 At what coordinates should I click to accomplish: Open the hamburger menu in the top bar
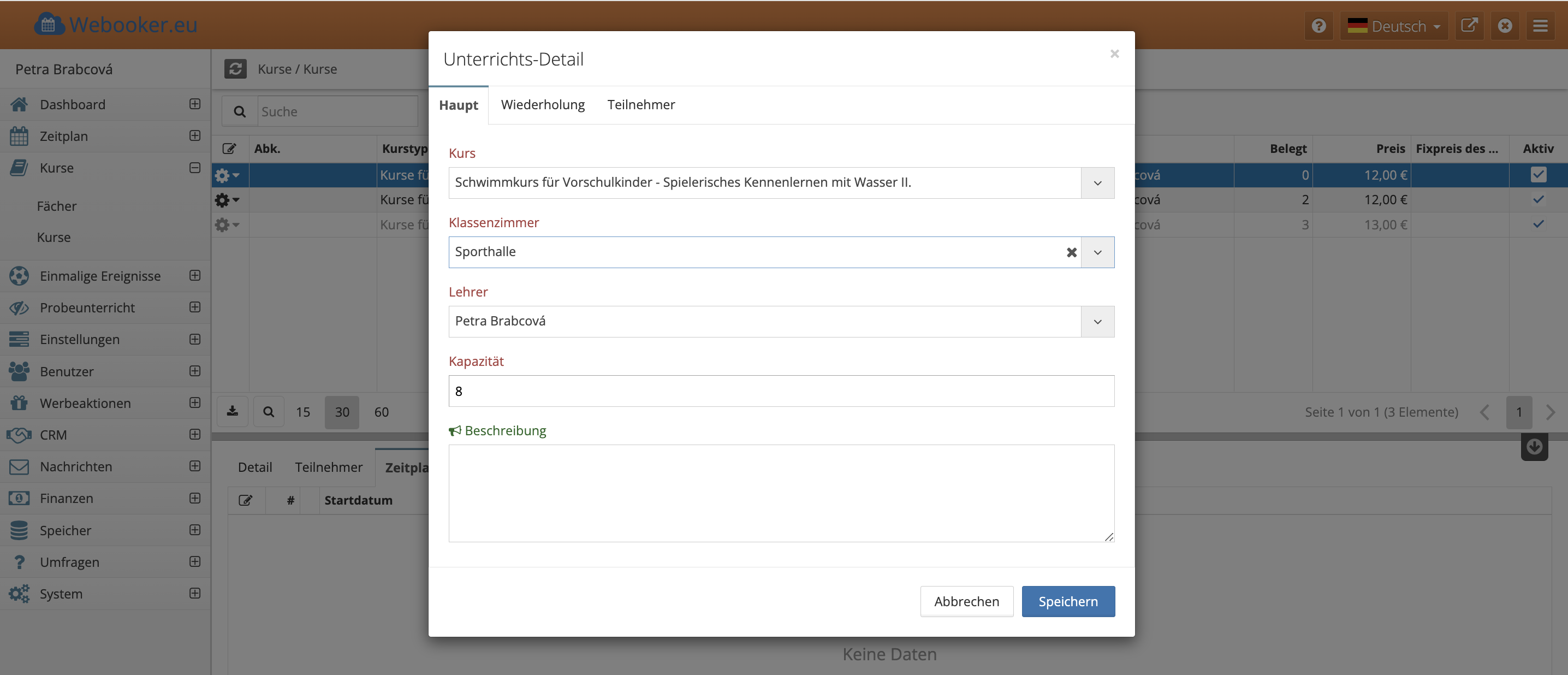[x=1540, y=26]
